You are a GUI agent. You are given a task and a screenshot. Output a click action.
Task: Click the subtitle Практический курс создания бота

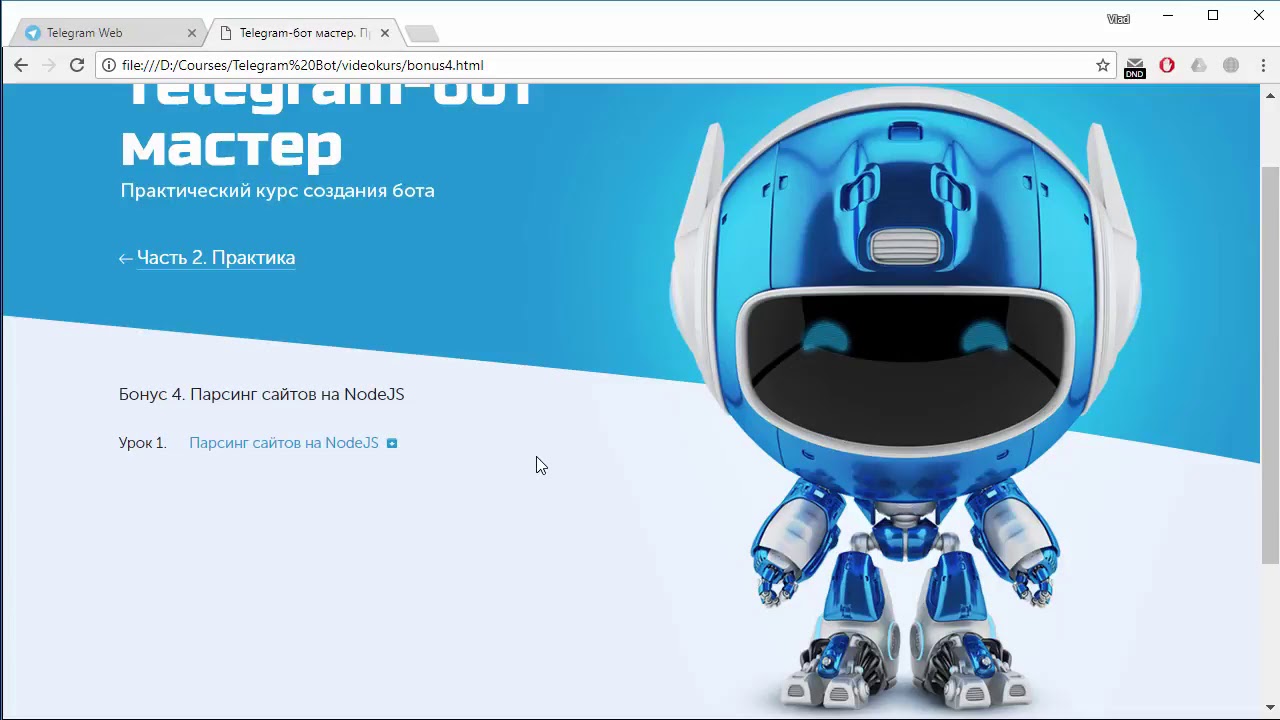[278, 191]
